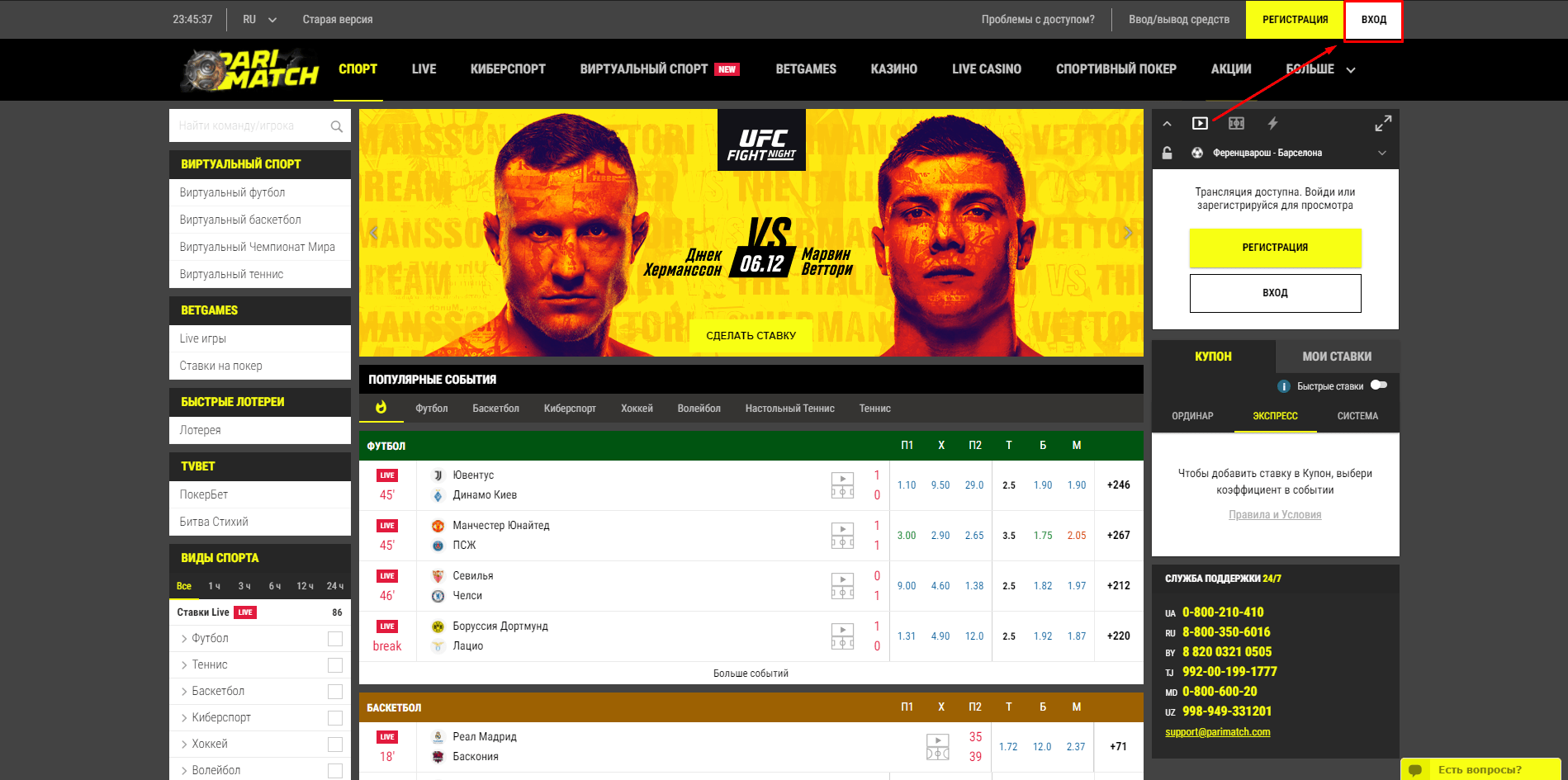Click the Есть вопросы chat bubble icon
The width and height of the screenshot is (1568, 780).
point(1414,770)
